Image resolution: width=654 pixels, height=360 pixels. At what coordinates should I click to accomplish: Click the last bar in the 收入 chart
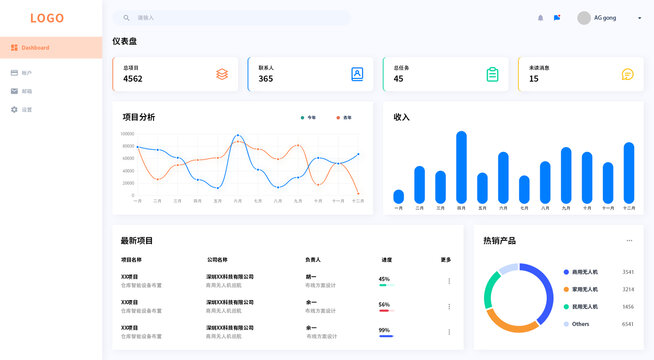[629, 173]
